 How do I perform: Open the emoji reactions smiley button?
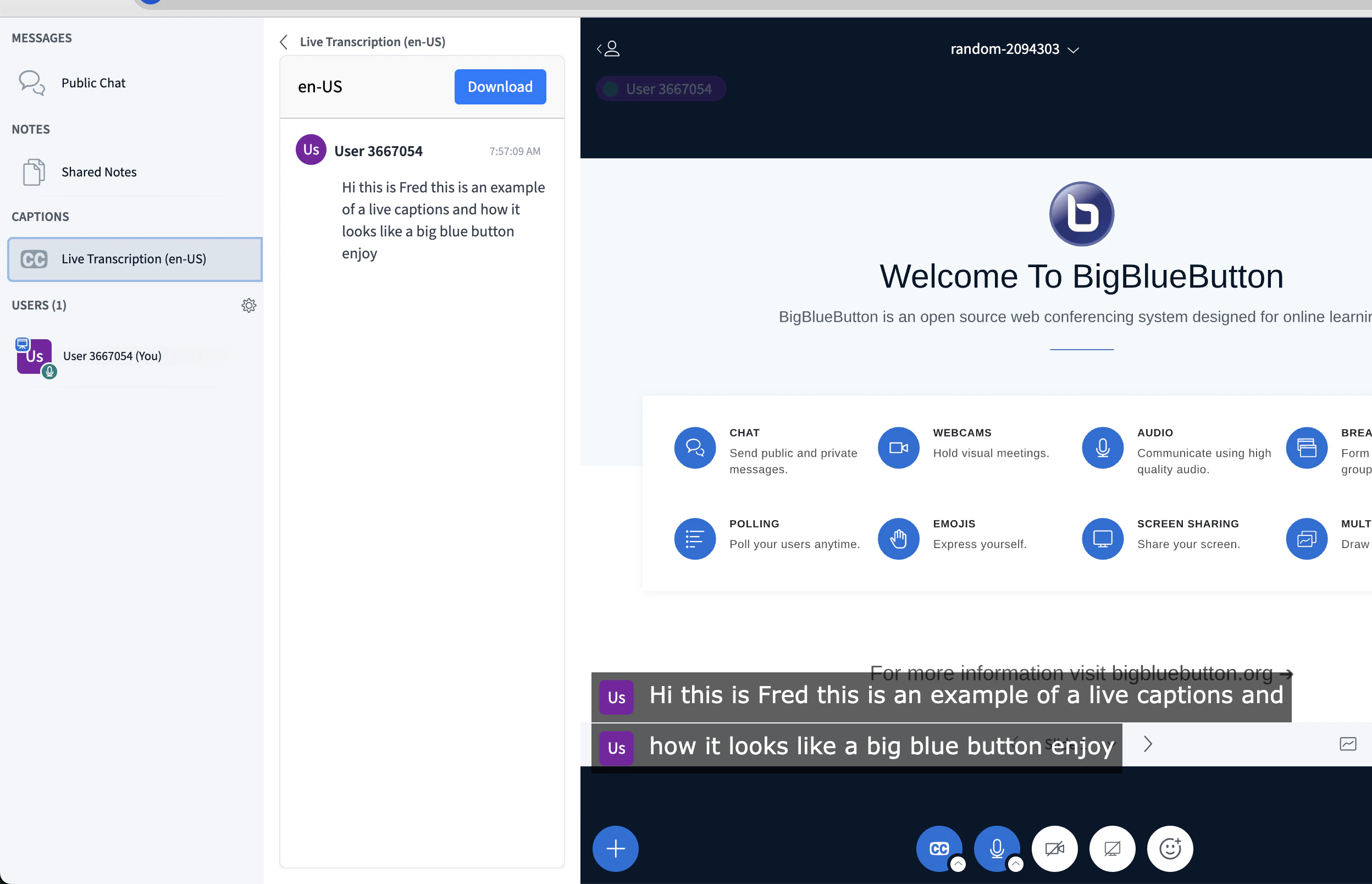[1169, 848]
